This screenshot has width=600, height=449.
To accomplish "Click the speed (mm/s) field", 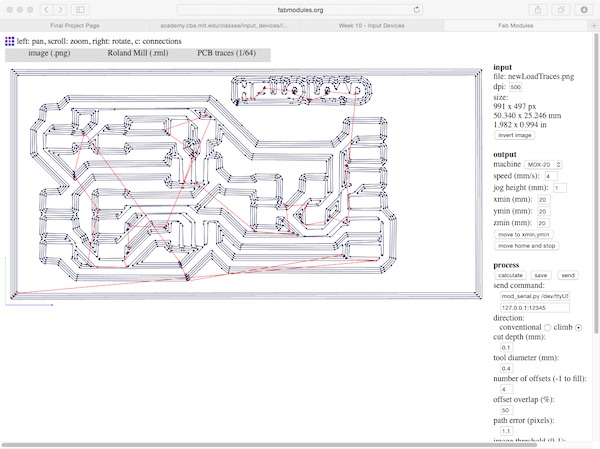I will tap(551, 176).
